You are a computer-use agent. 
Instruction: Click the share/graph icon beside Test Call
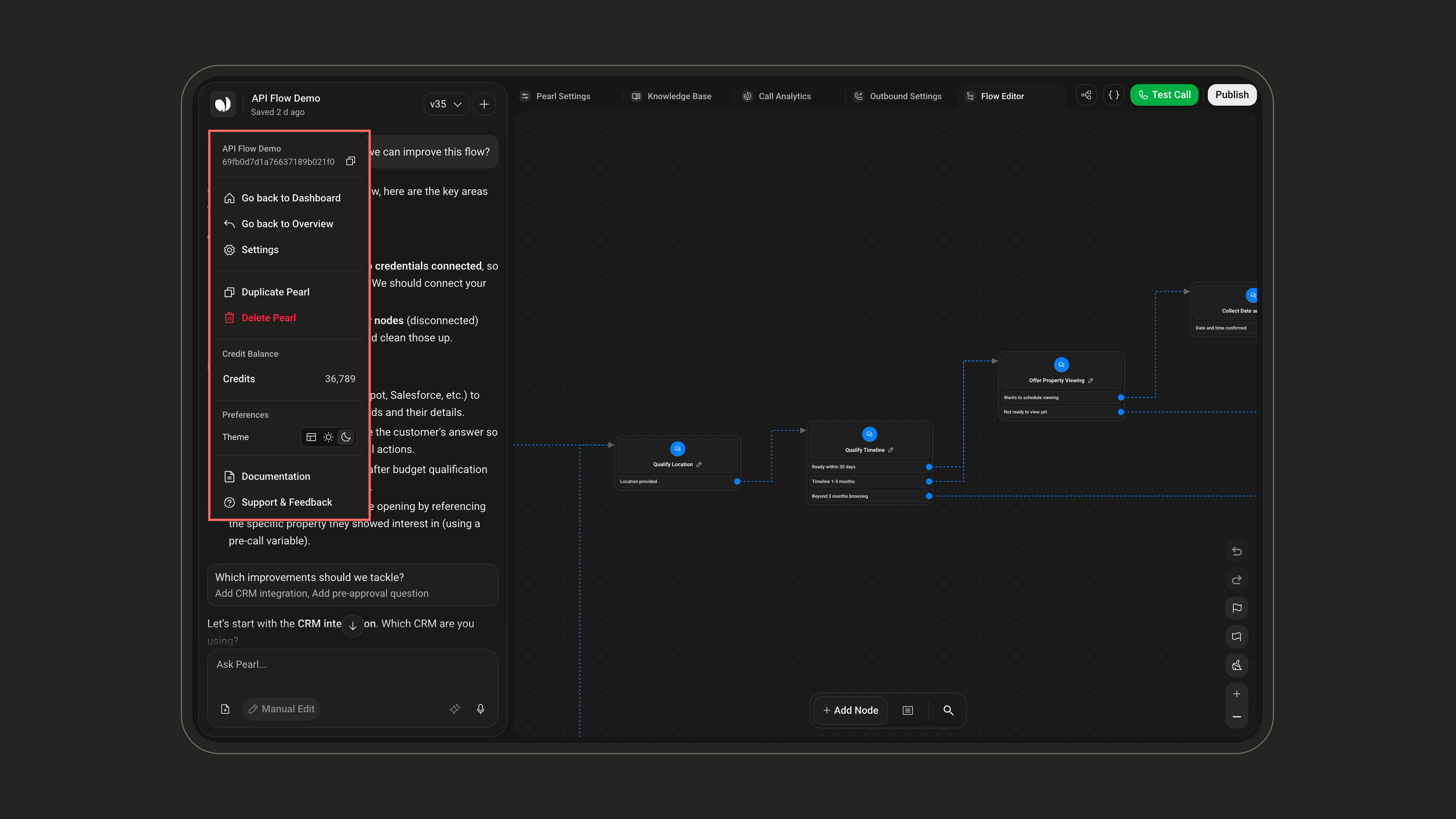1086,95
